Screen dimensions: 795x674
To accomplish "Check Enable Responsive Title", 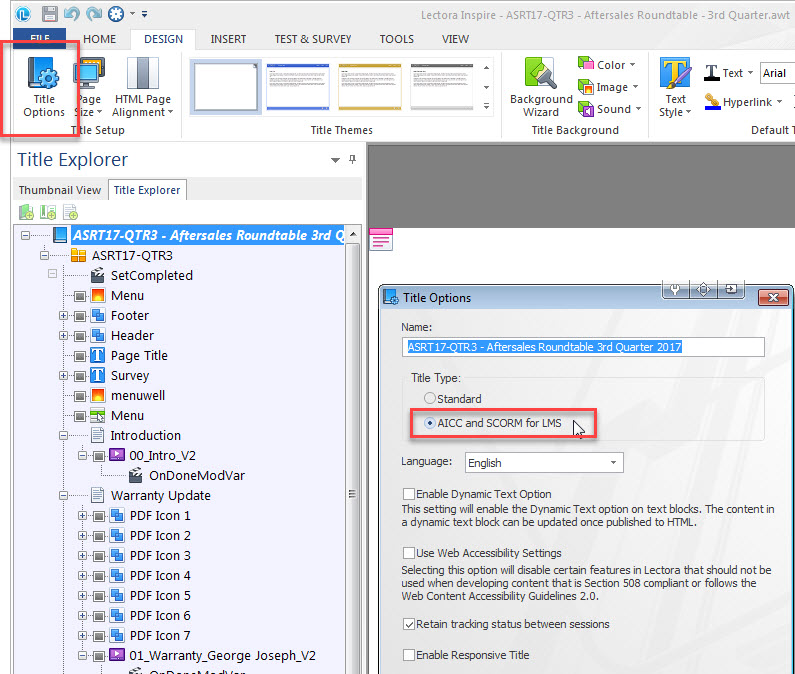I will click(409, 655).
